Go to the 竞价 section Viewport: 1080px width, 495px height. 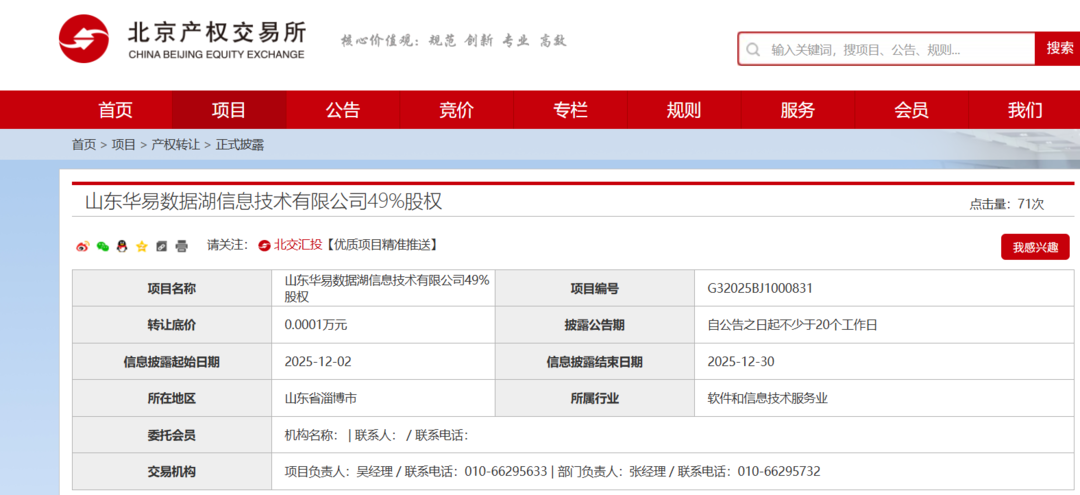click(456, 110)
